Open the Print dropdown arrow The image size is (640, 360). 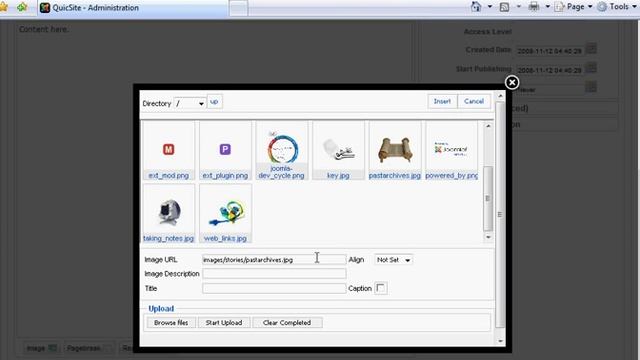point(548,7)
